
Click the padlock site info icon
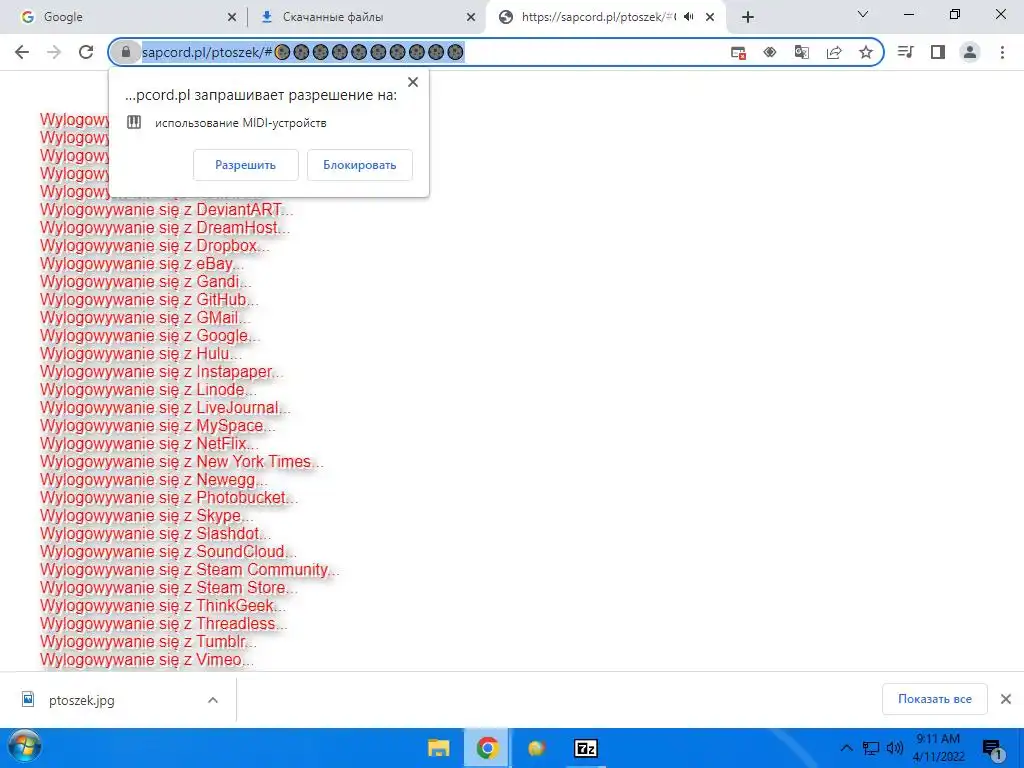126,52
